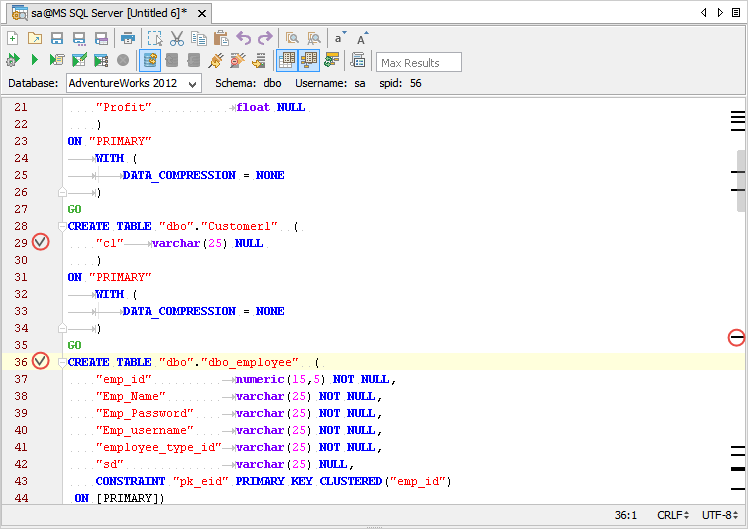Screen dimensions: 748x529
Task: Go to the next tab with right arrow
Action: [720, 13]
